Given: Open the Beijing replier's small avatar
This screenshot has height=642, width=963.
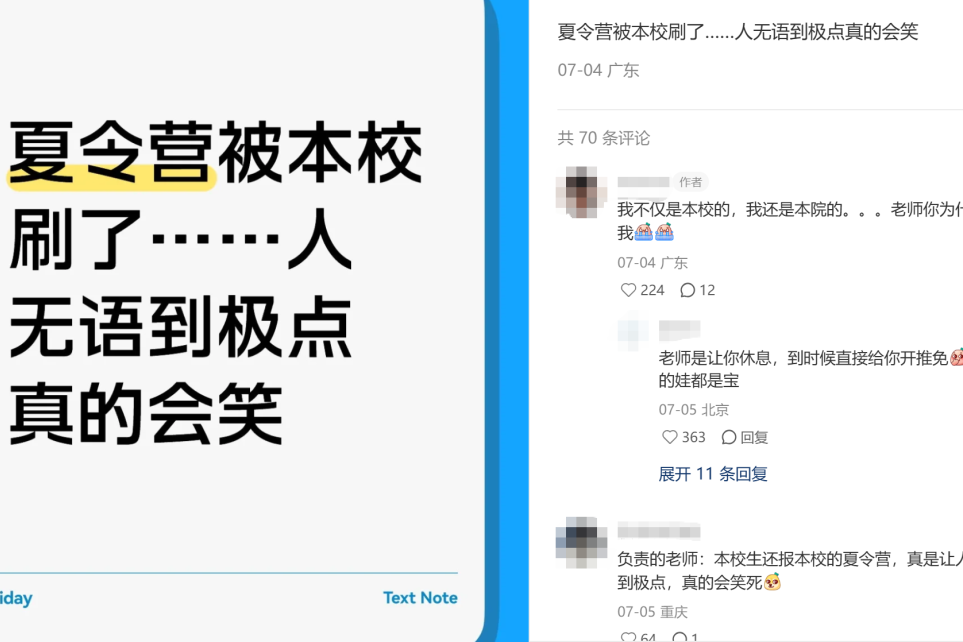Looking at the screenshot, I should 633,332.
